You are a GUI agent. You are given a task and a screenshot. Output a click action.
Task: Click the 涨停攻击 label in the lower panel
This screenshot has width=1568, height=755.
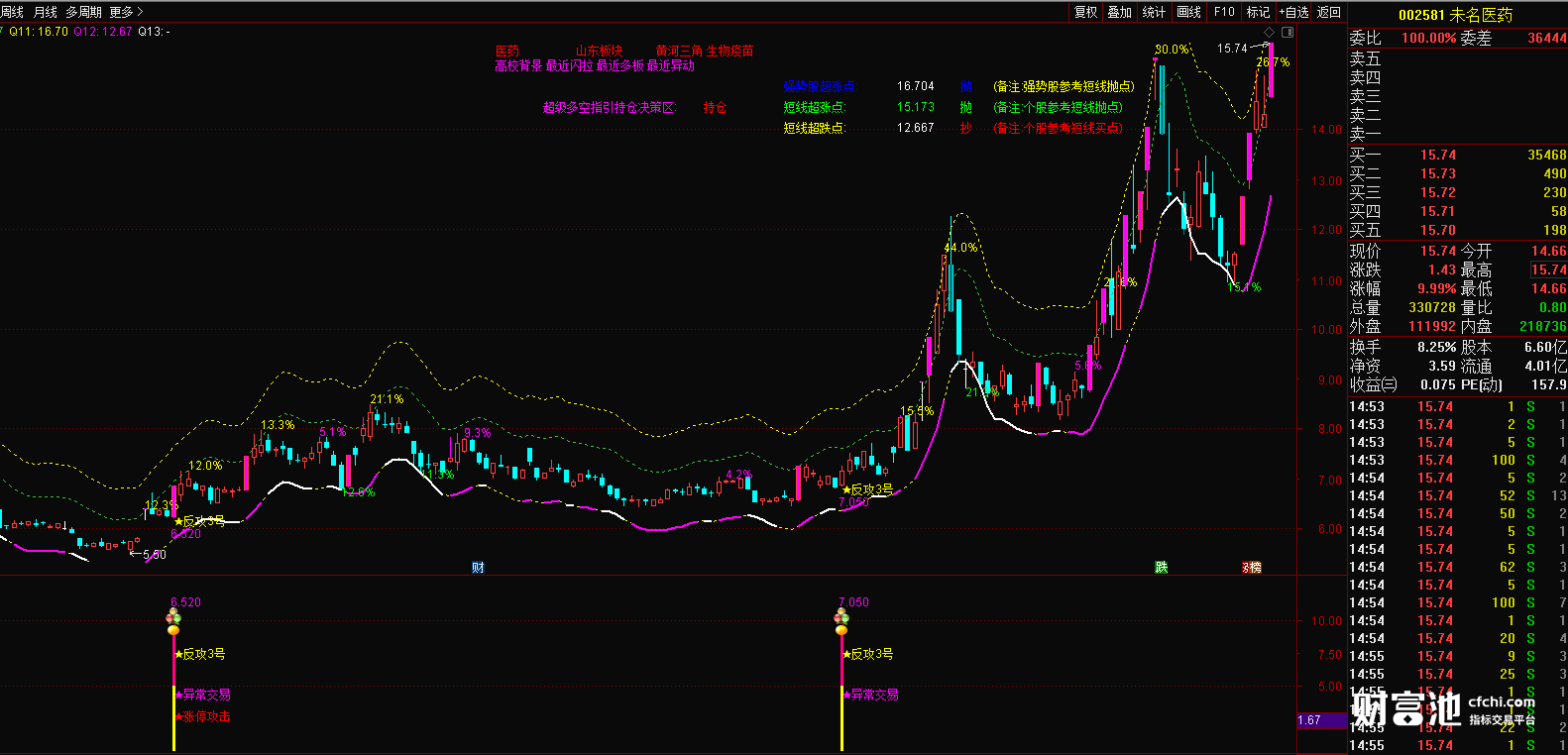click(203, 716)
